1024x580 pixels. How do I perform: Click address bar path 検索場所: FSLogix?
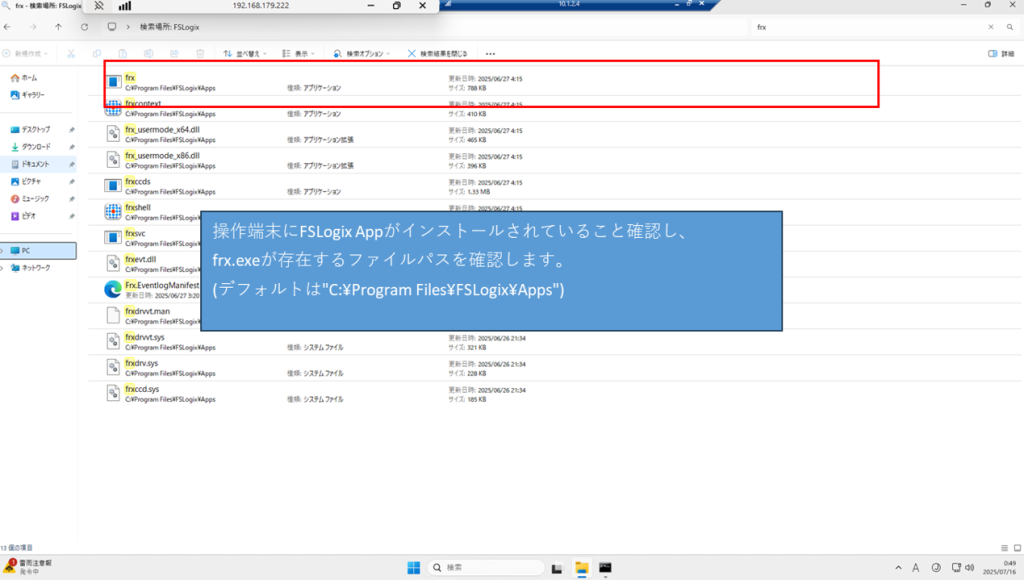tap(169, 27)
